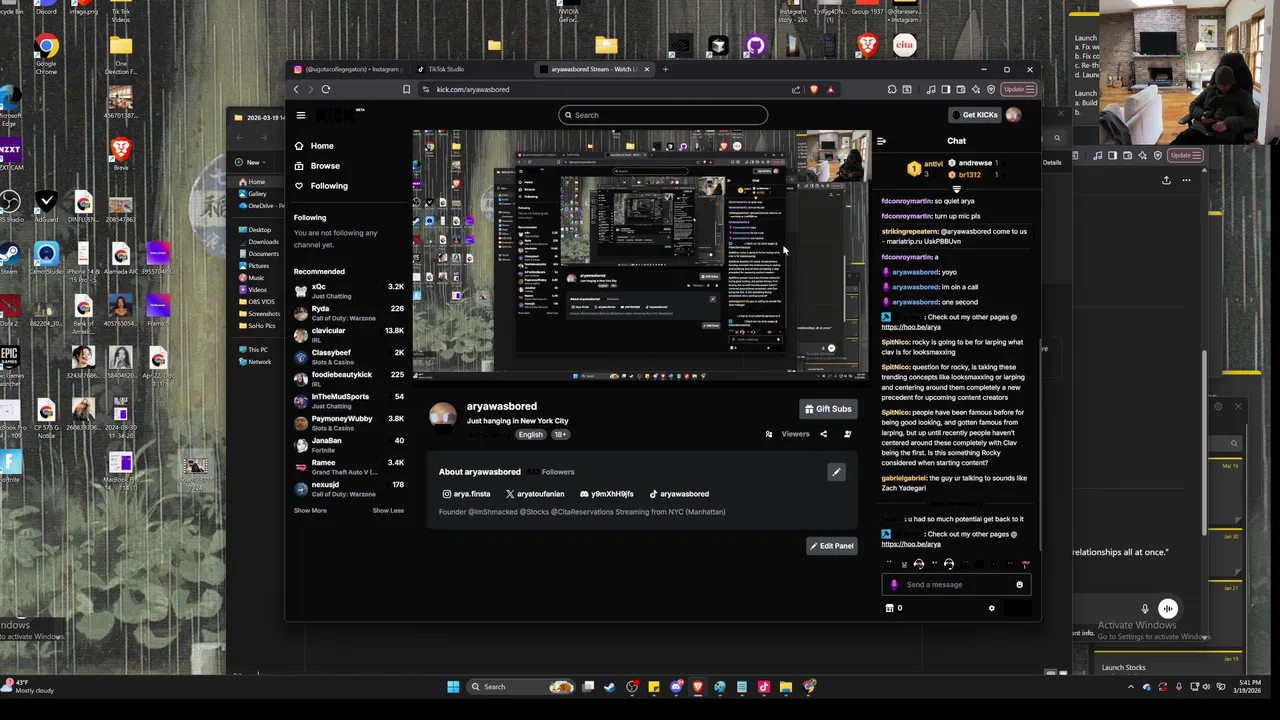Expand the chat leaderboard chevron
This screenshot has height=720, width=1280.
956,188
